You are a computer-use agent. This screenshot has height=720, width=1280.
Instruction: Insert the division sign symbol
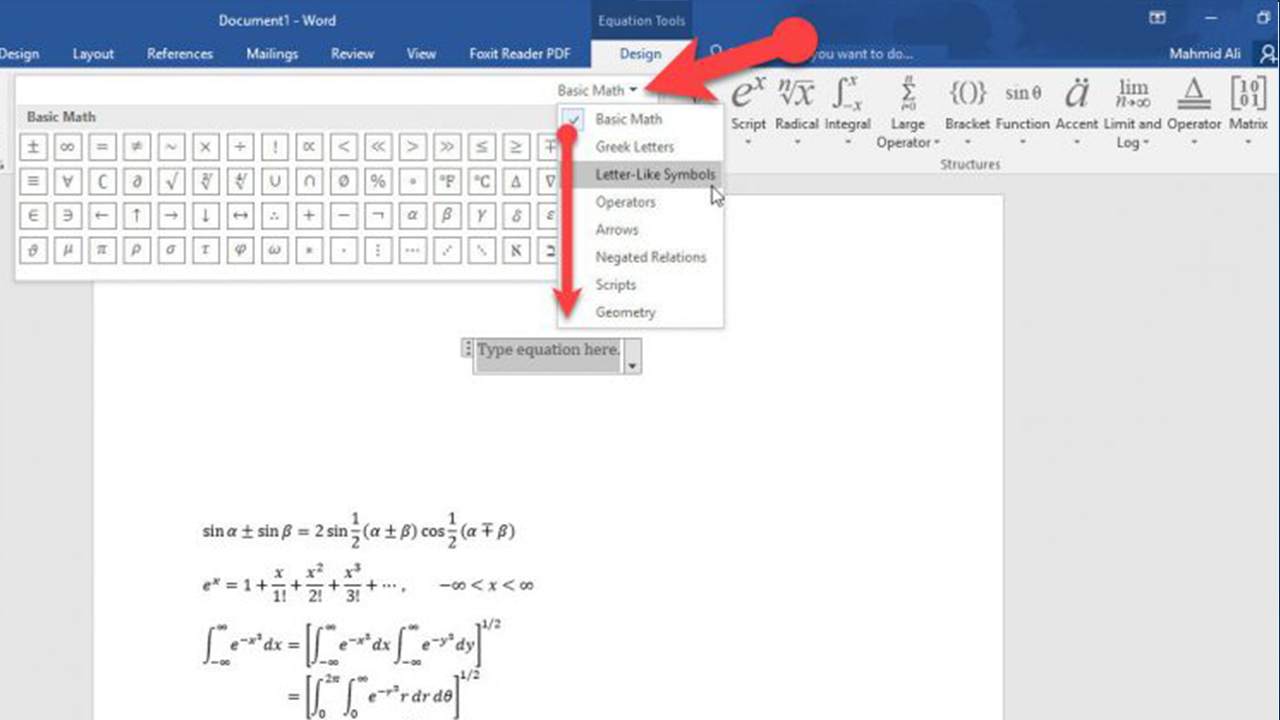239,147
